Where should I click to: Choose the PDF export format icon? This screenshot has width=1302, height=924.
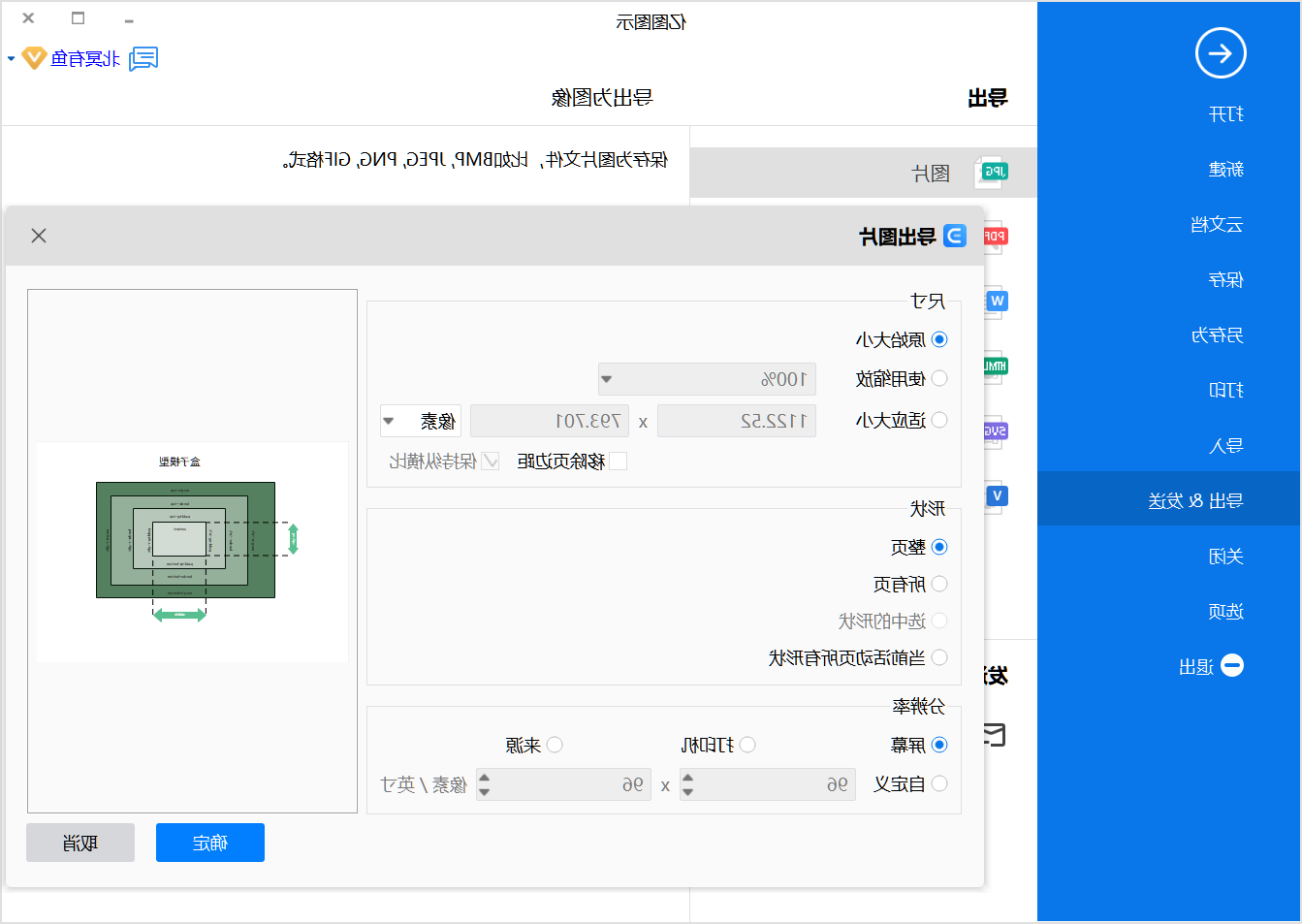point(996,236)
